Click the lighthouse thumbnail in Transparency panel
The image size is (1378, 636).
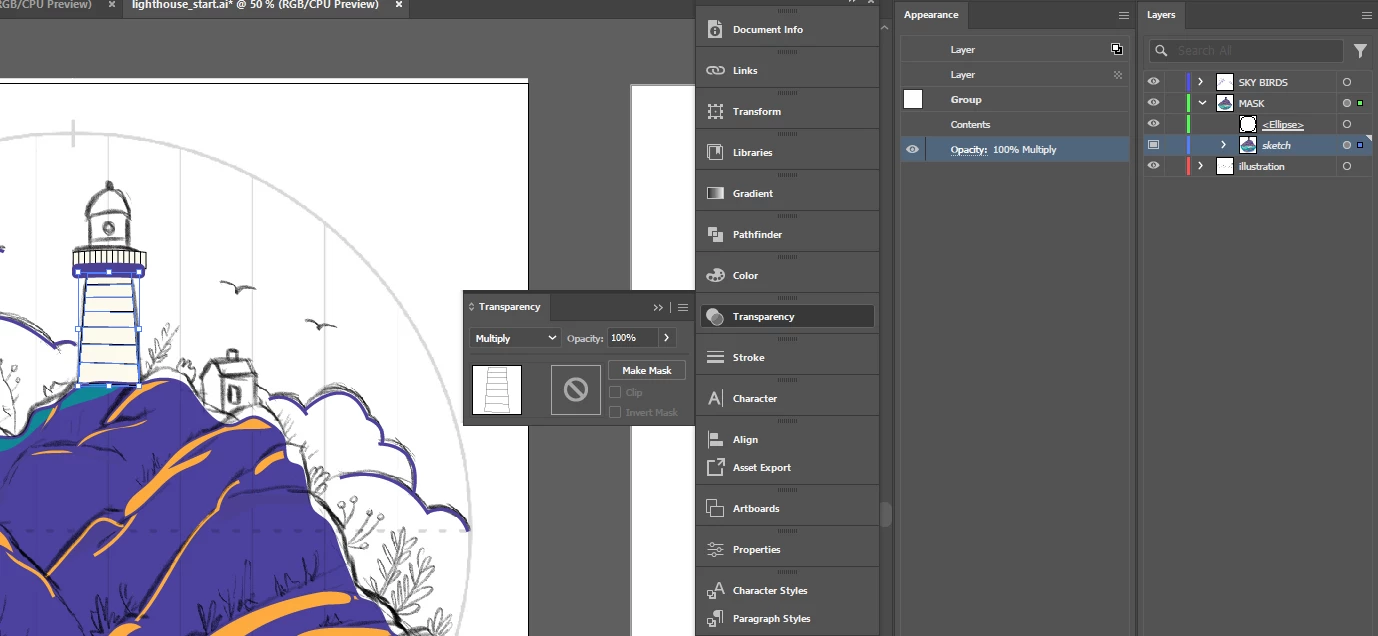coord(497,390)
